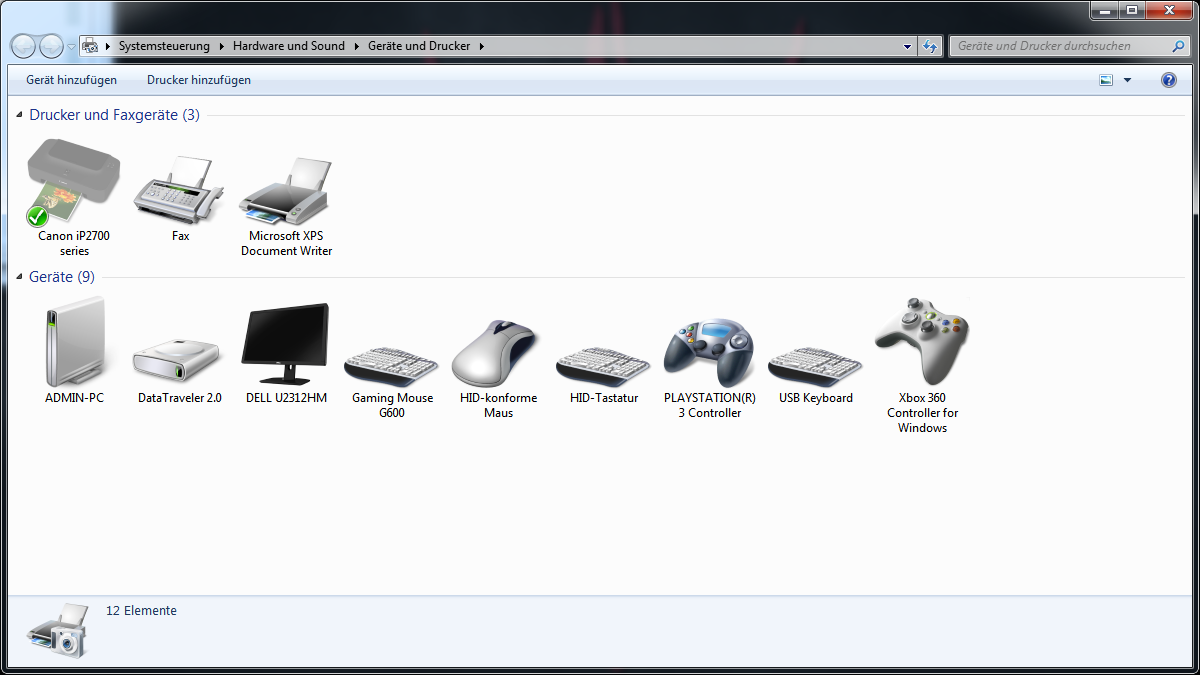Select the Xbox 360 Controller for Windows icon

921,342
